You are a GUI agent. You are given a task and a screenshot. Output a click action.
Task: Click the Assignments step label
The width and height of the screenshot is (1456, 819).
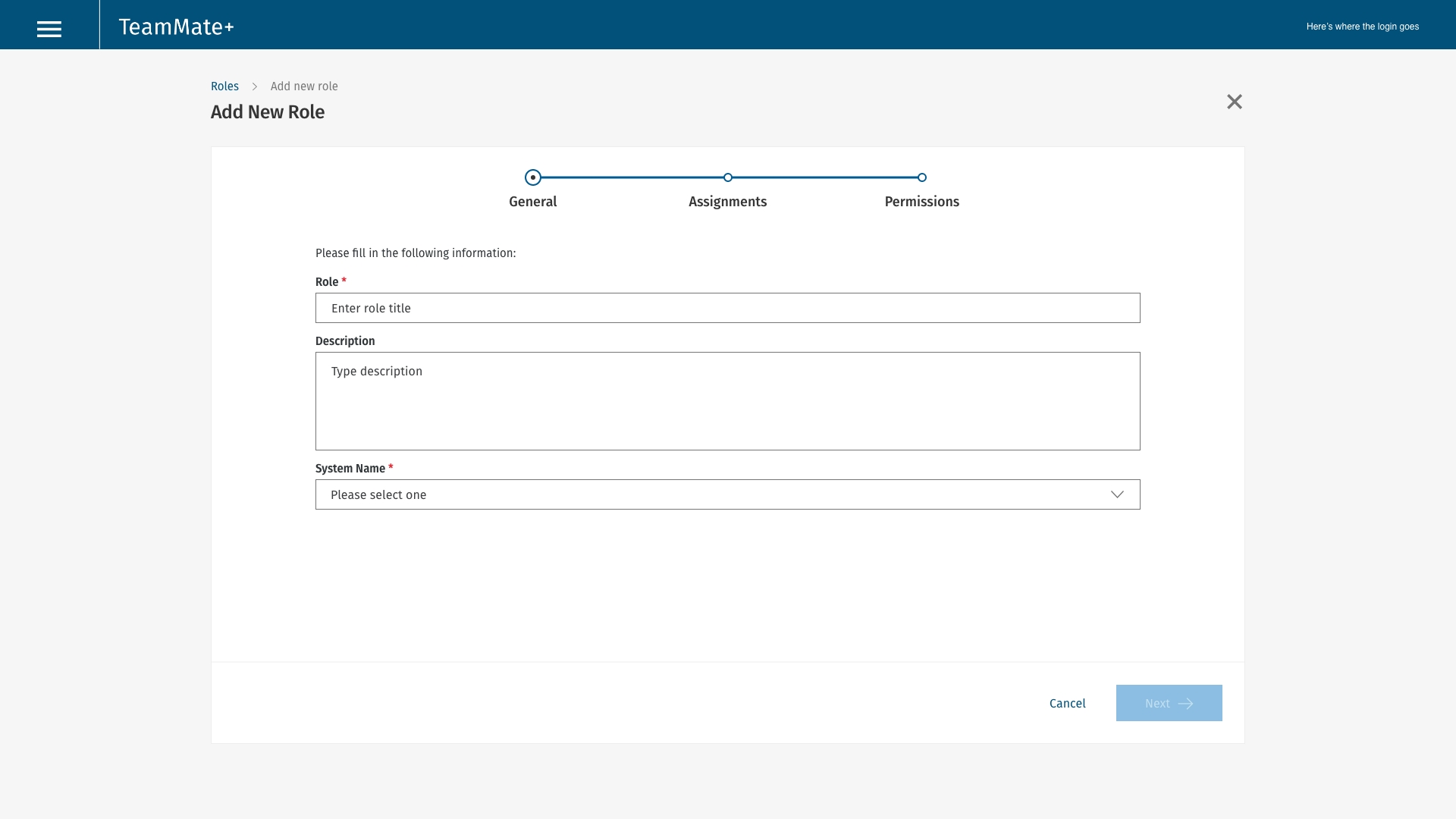pyautogui.click(x=728, y=202)
